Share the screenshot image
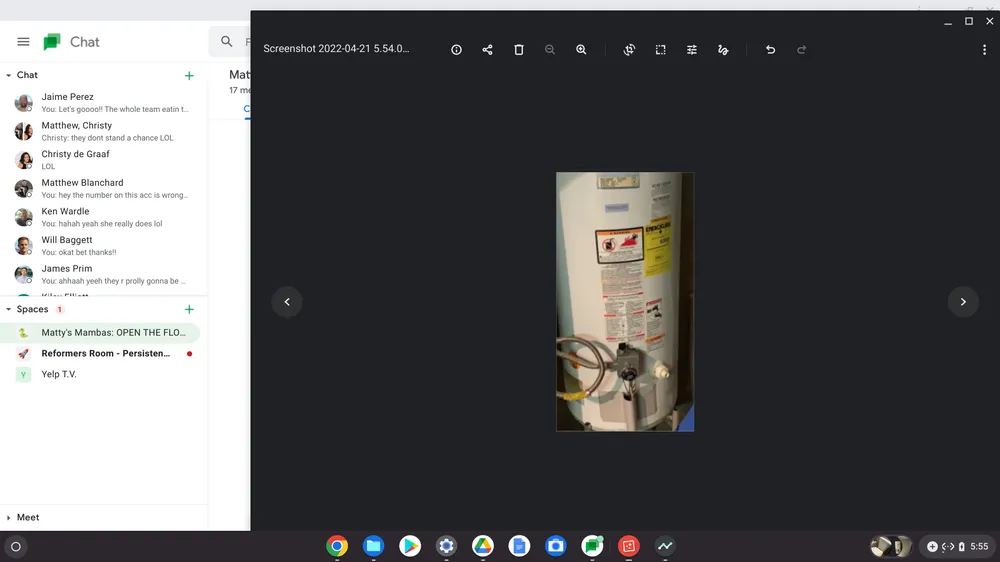Viewport: 1000px width, 562px height. [x=487, y=50]
